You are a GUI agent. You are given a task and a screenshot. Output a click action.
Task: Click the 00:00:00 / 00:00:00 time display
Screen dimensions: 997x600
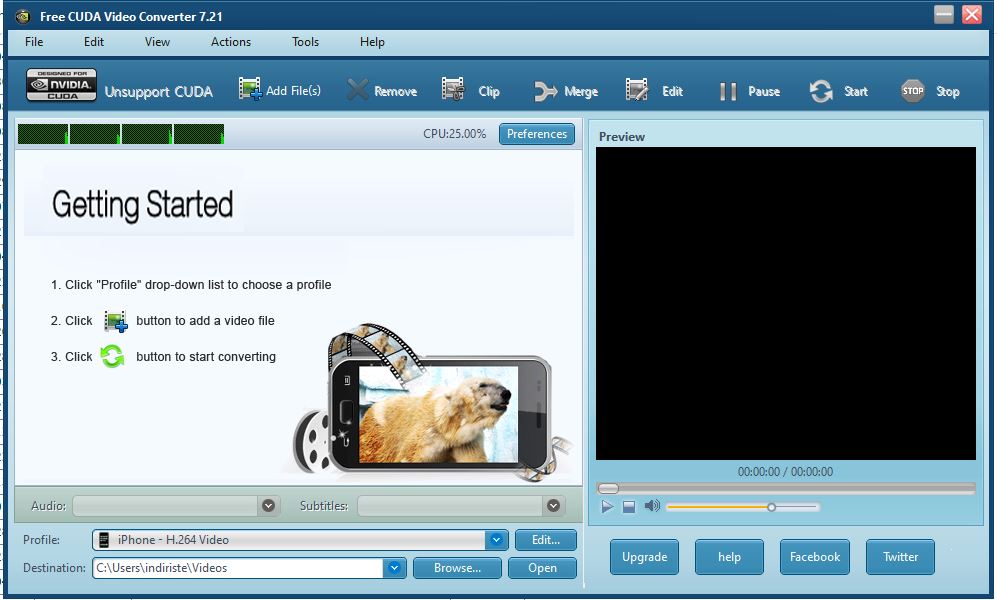[785, 472]
